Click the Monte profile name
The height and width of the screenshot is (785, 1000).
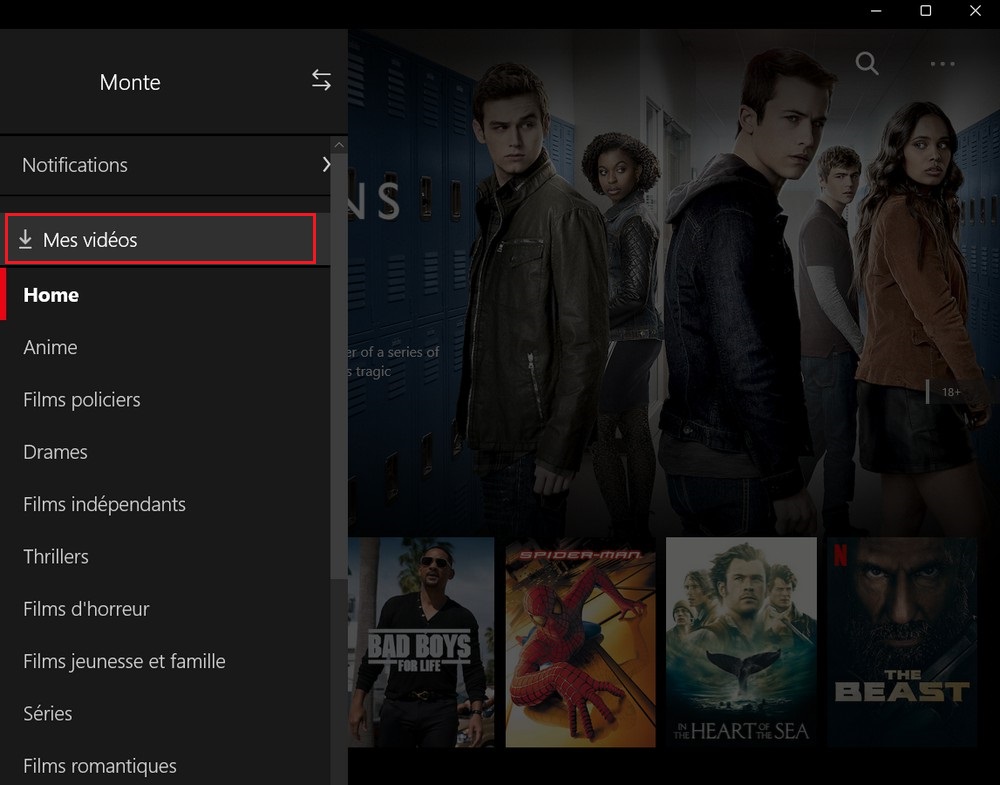(x=130, y=82)
